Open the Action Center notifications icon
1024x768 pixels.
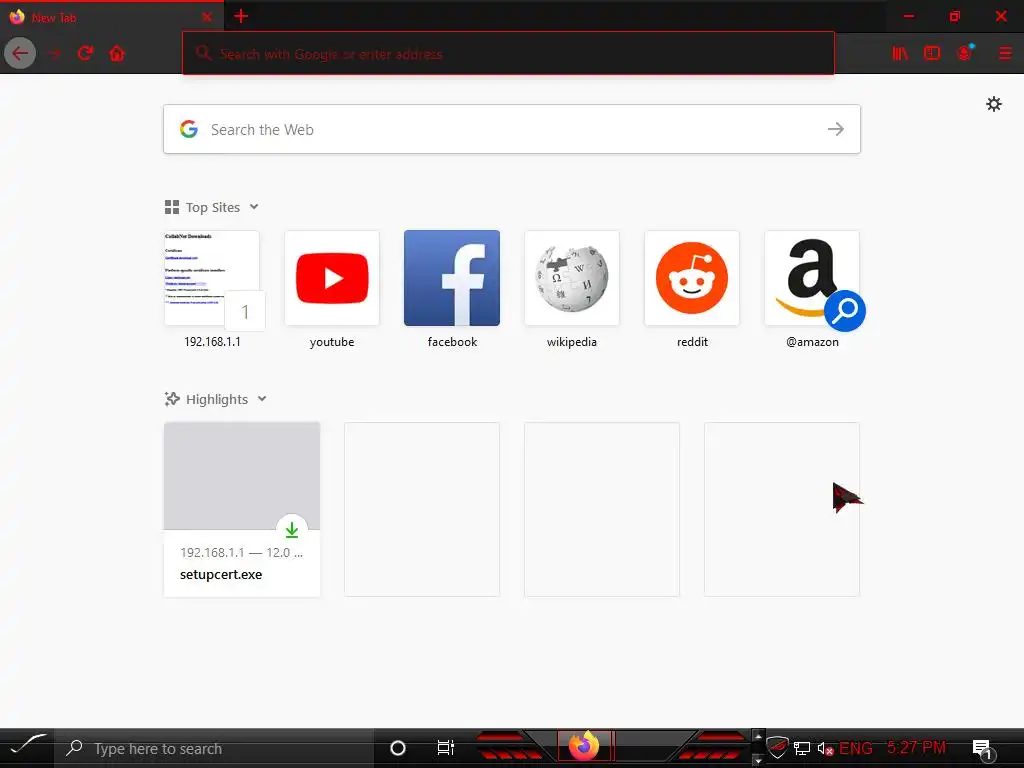pos(982,749)
